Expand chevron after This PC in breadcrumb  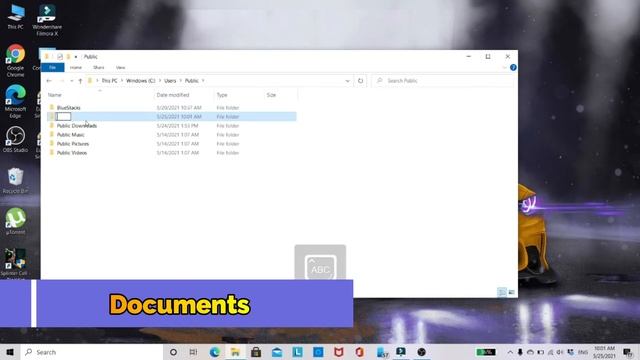(x=122, y=81)
